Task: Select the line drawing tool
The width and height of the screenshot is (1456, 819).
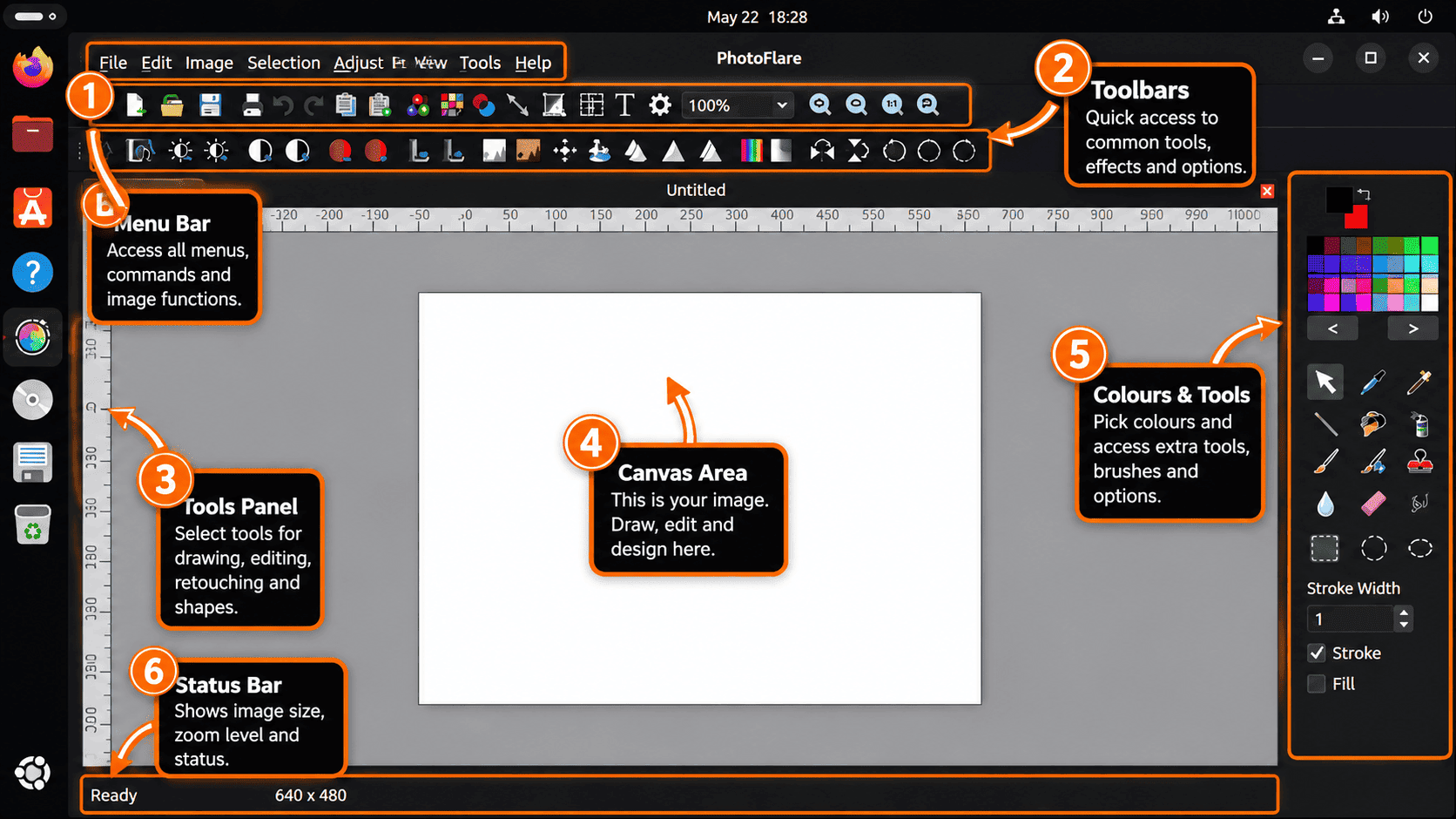Action: (1325, 423)
